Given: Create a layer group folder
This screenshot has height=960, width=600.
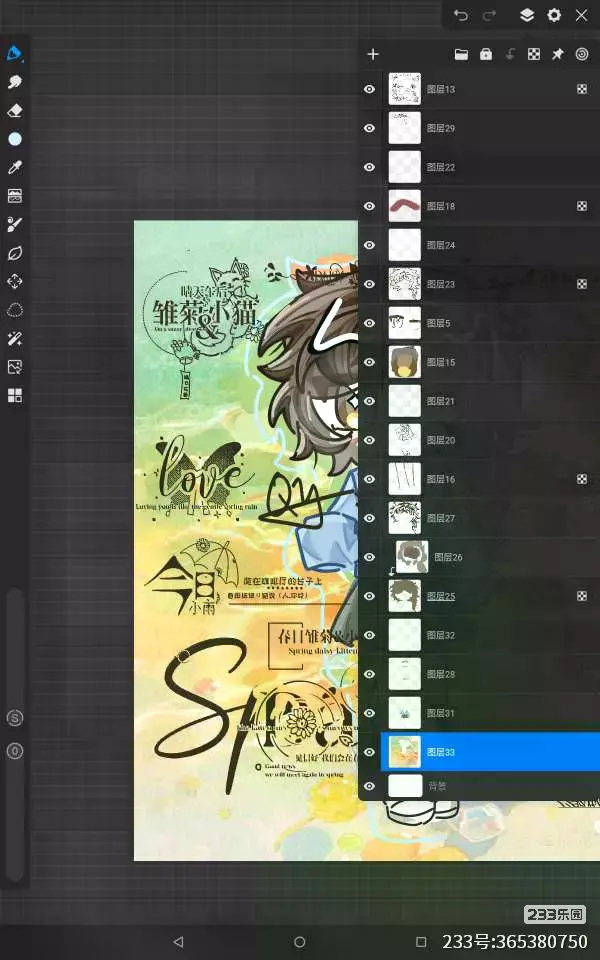Looking at the screenshot, I should tap(462, 54).
